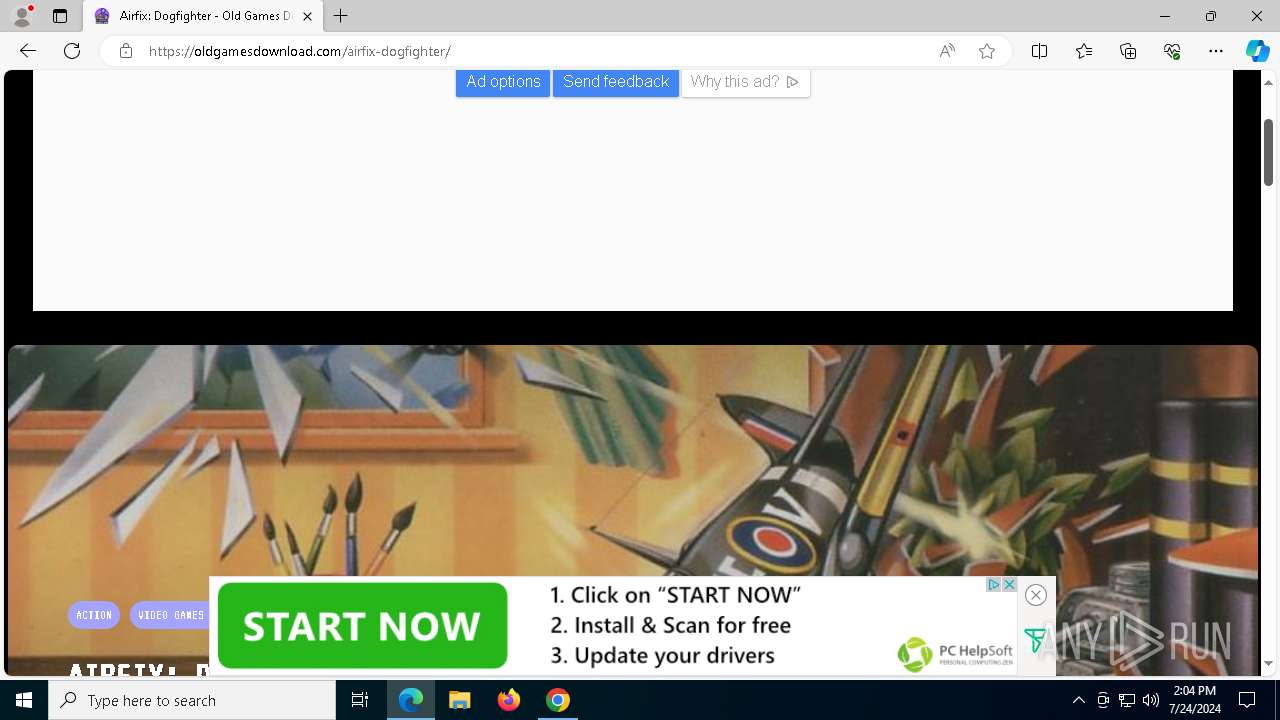
Task: Launch Firefox from the taskbar
Action: [x=509, y=700]
